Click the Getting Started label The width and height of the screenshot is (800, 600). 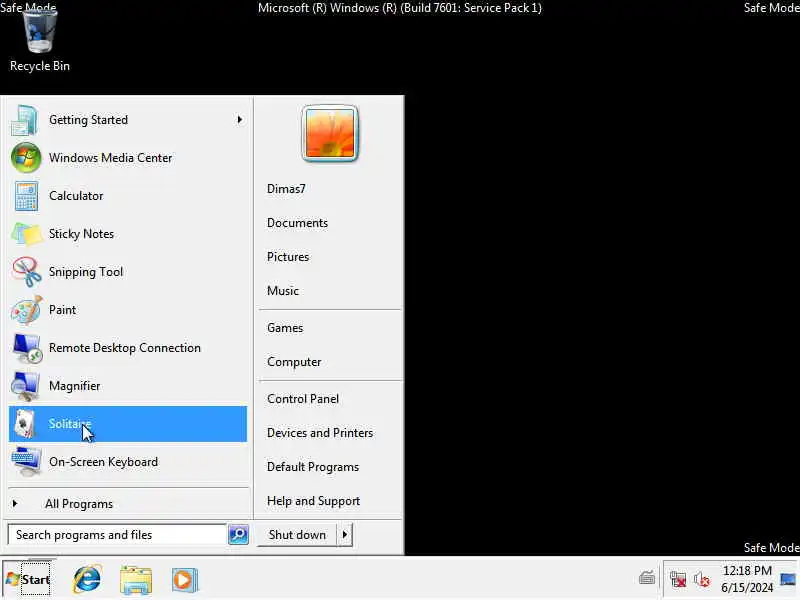(x=89, y=120)
